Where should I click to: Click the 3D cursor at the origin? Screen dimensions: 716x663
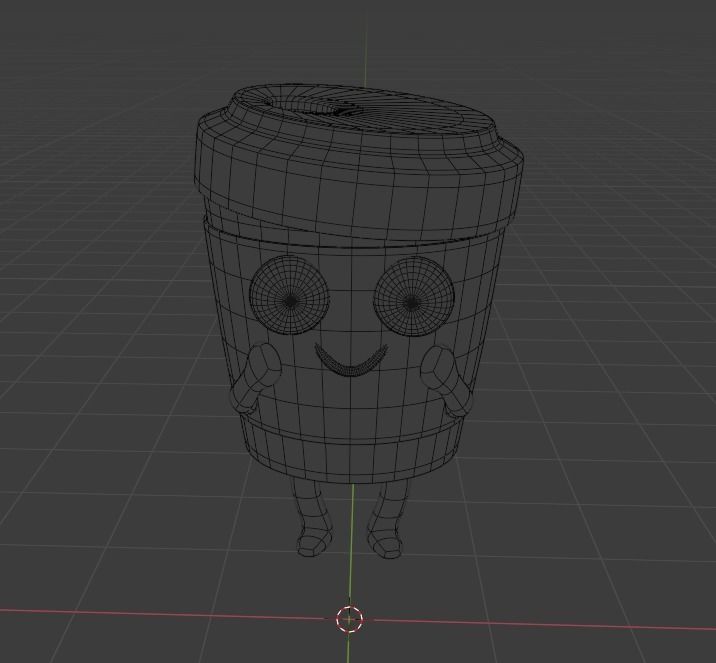click(x=349, y=619)
